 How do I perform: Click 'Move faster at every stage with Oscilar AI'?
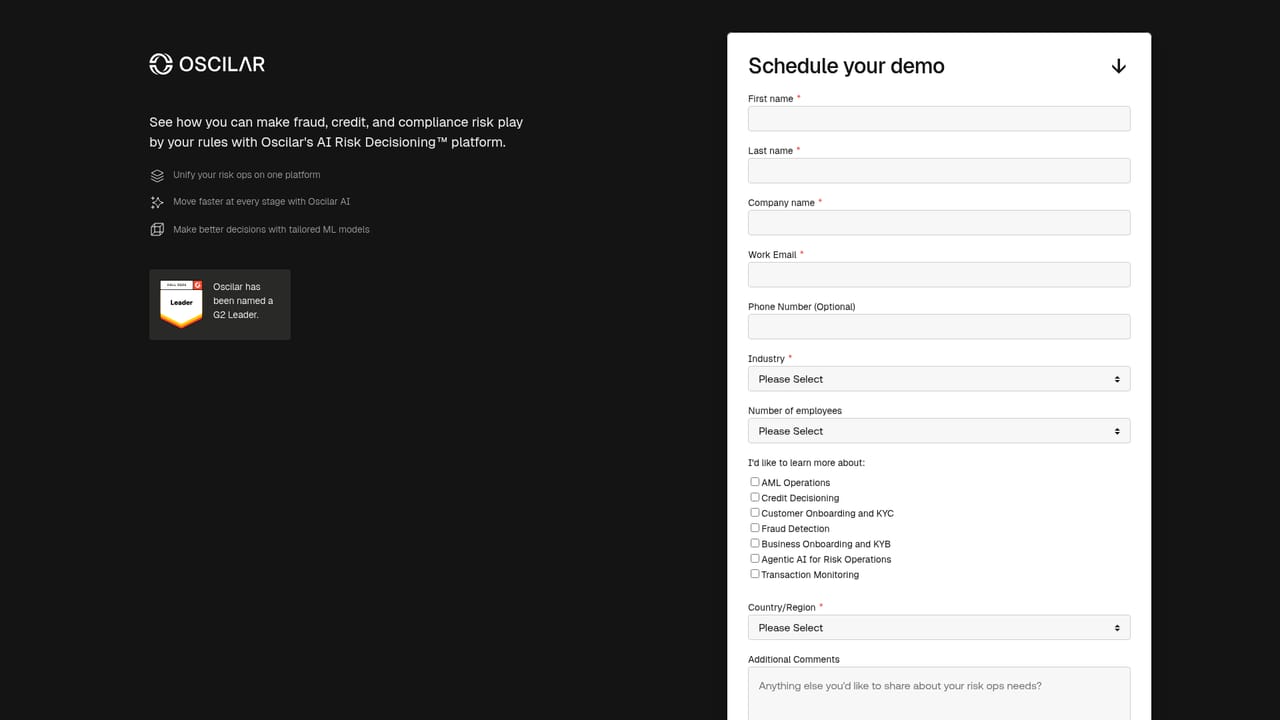click(262, 202)
